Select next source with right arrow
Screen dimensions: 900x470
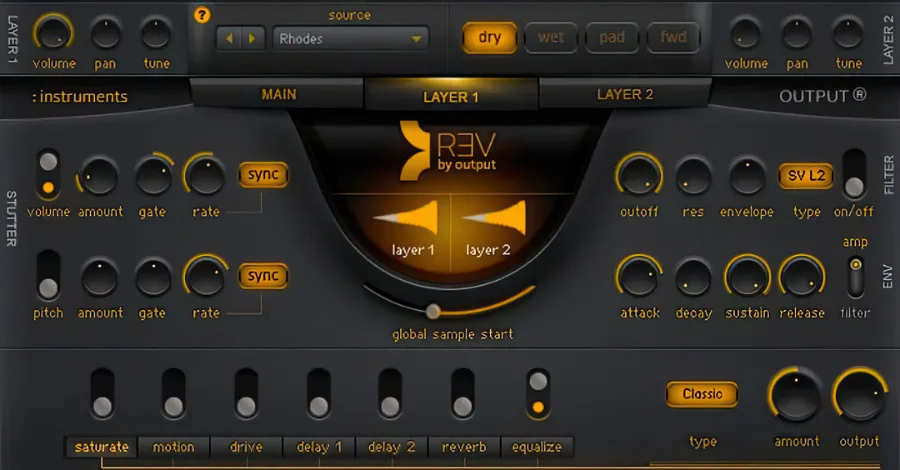(251, 39)
